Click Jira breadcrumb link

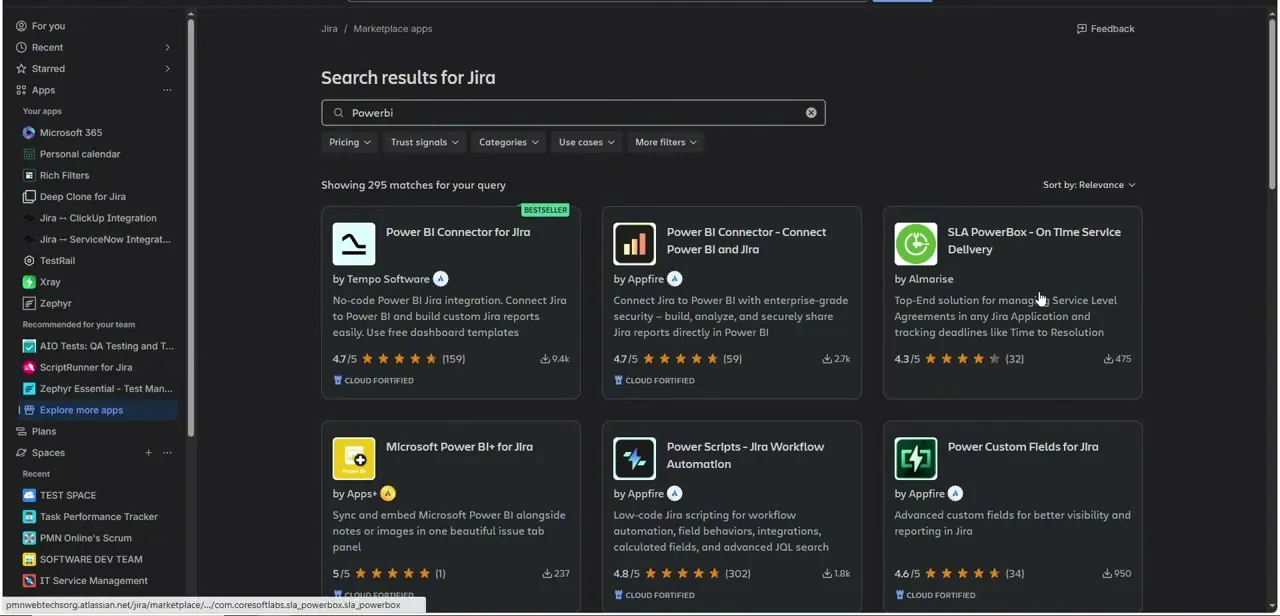(329, 29)
